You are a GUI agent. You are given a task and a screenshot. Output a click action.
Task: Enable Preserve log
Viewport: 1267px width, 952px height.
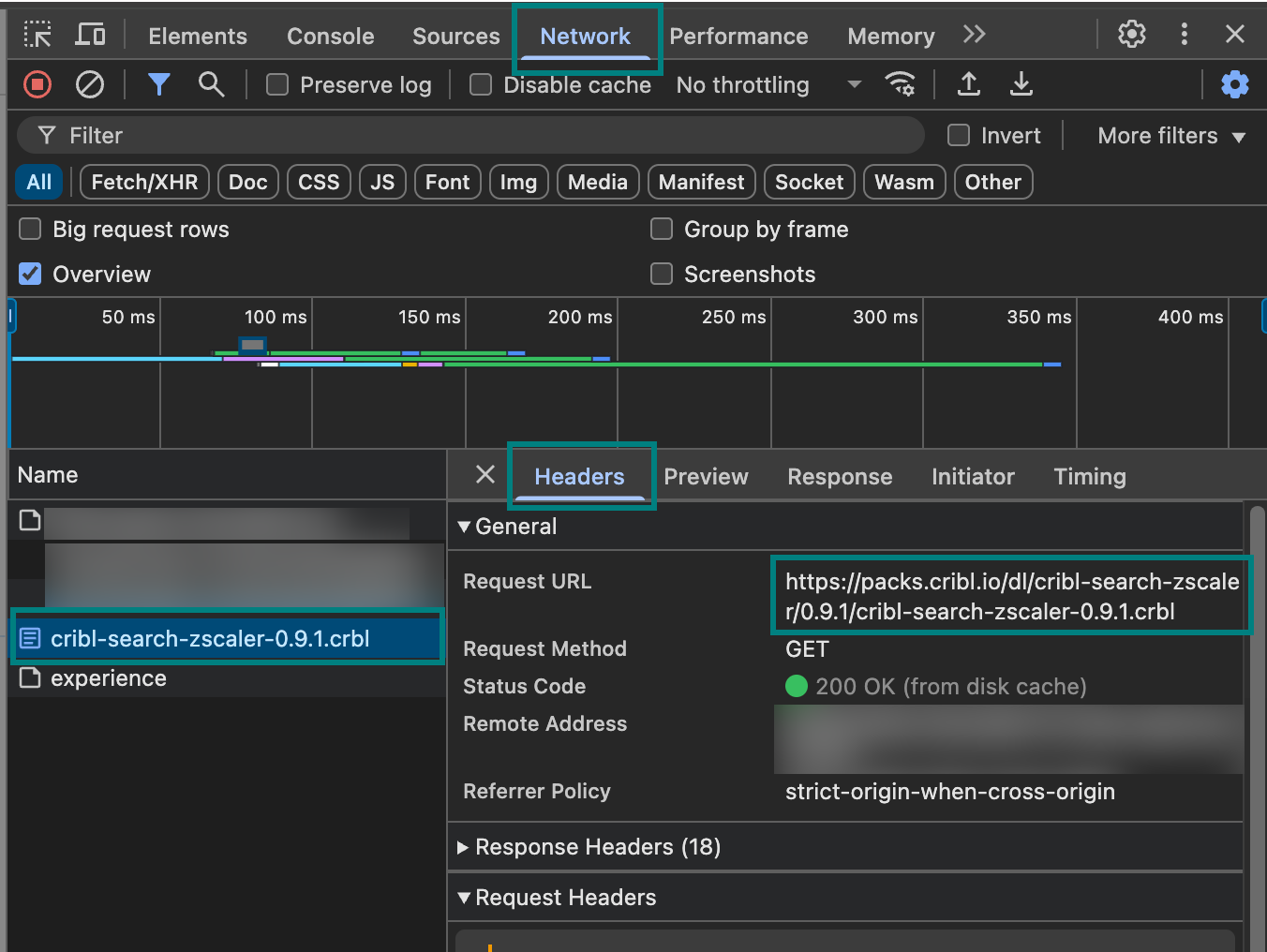[276, 84]
